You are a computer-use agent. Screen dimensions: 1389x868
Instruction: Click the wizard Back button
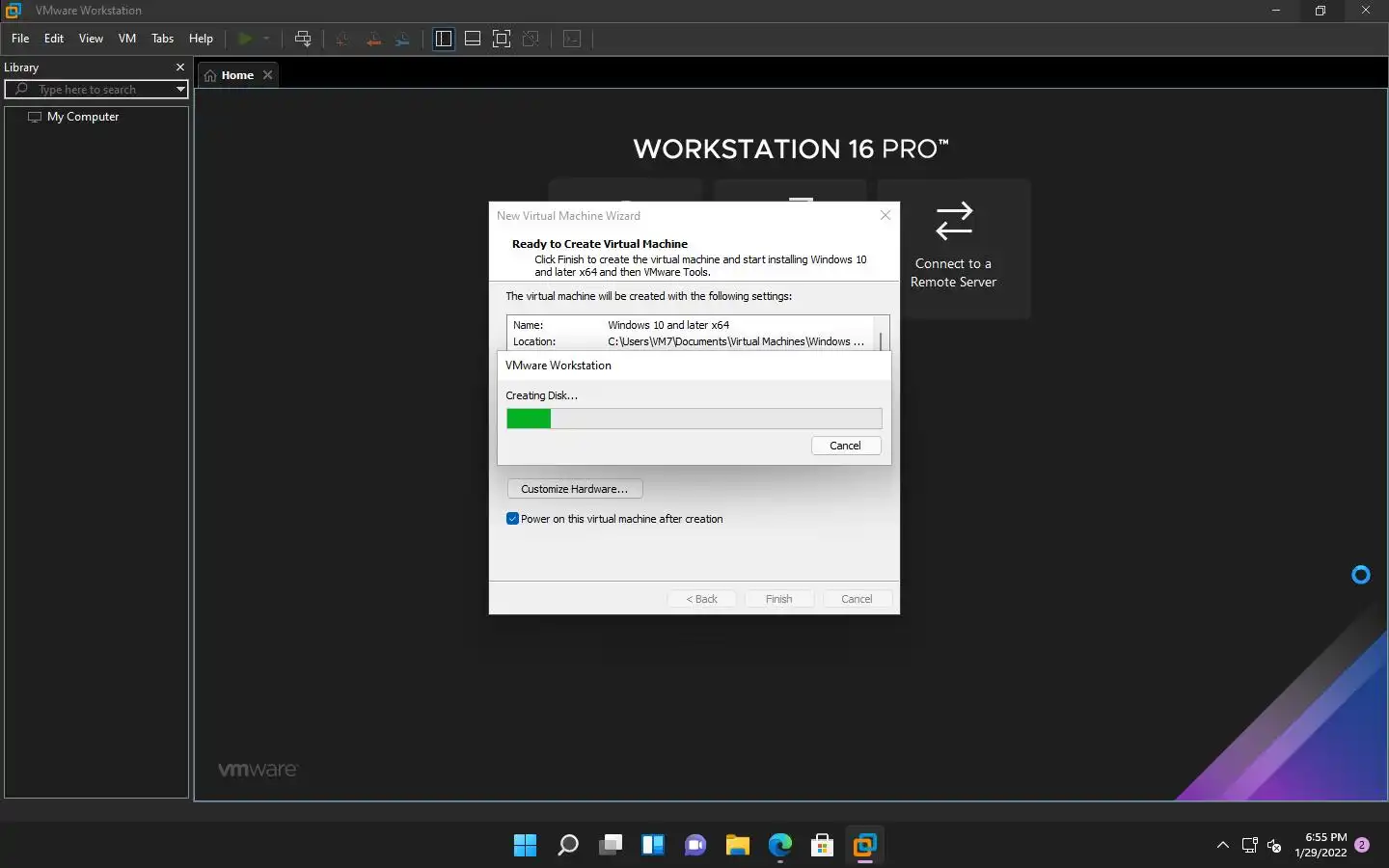click(x=702, y=599)
